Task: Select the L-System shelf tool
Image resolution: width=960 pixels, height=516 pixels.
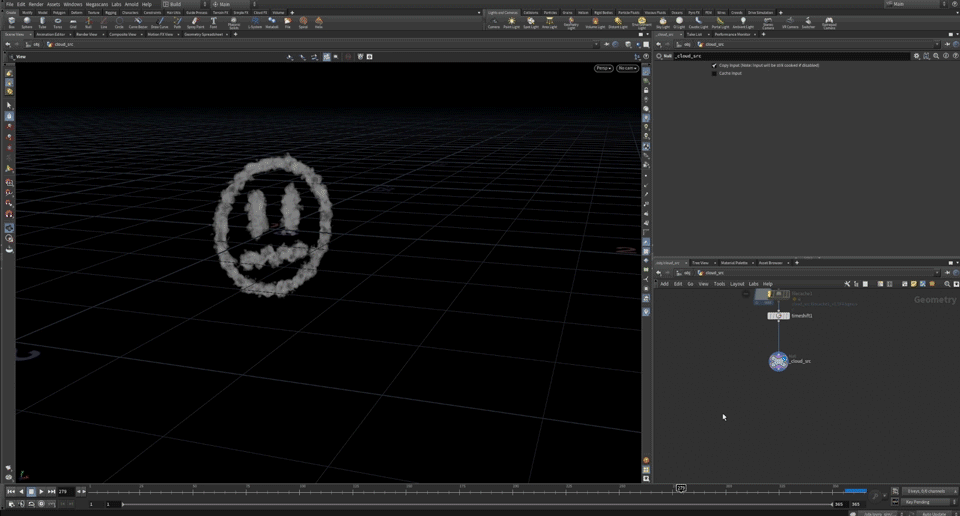Action: click(255, 23)
